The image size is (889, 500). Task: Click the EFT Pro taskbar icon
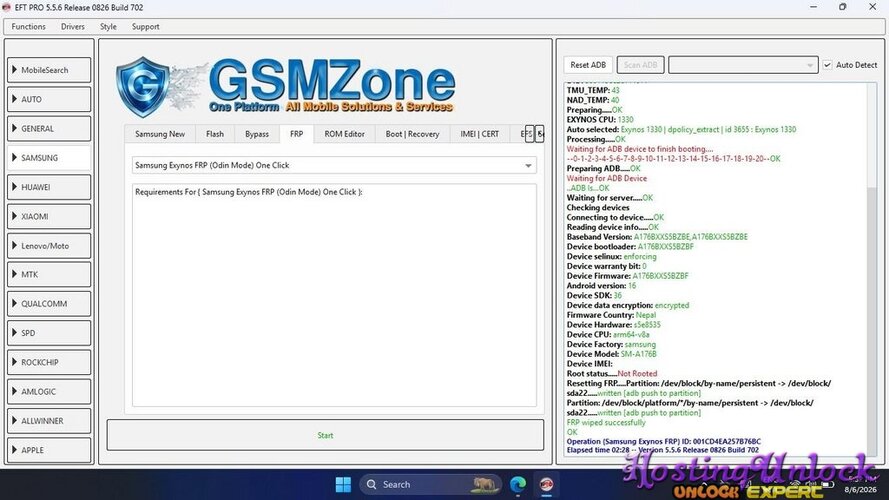pyautogui.click(x=547, y=485)
